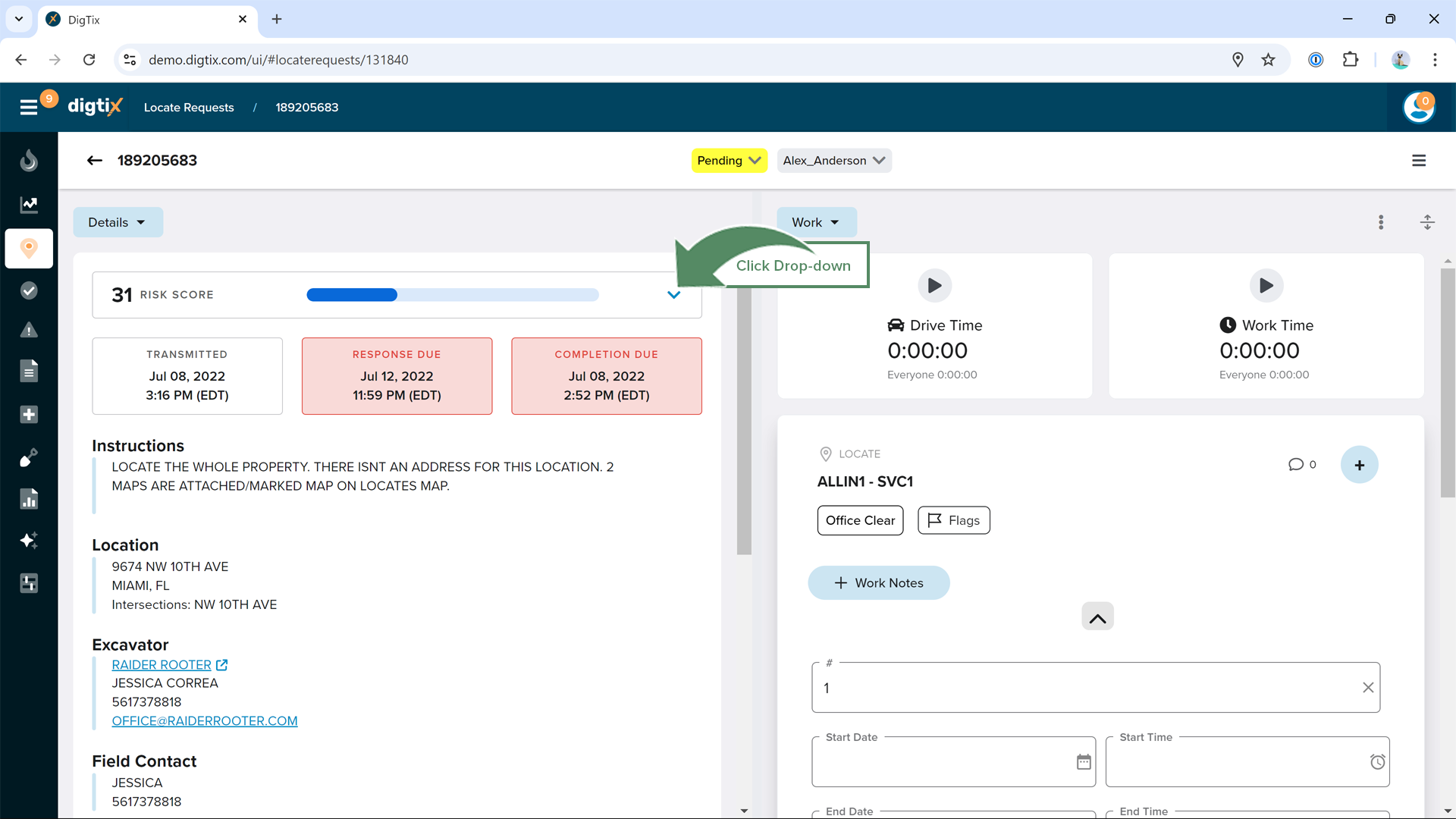Open the RAIDER ROOTER excavator link
Viewport: 1456px width, 819px height.
162,664
